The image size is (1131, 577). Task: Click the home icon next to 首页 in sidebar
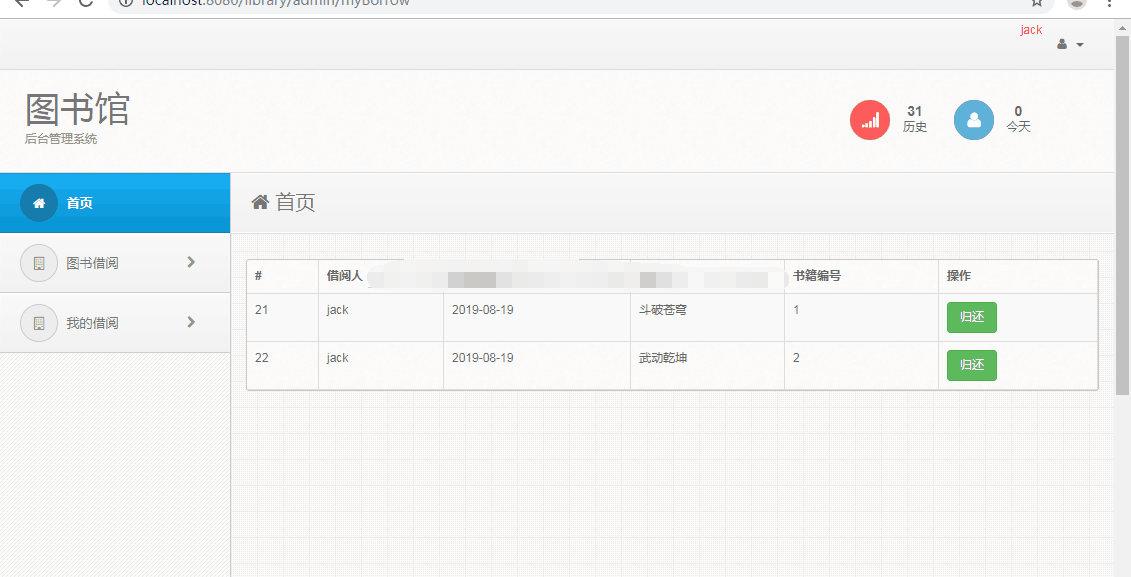pyautogui.click(x=38, y=202)
